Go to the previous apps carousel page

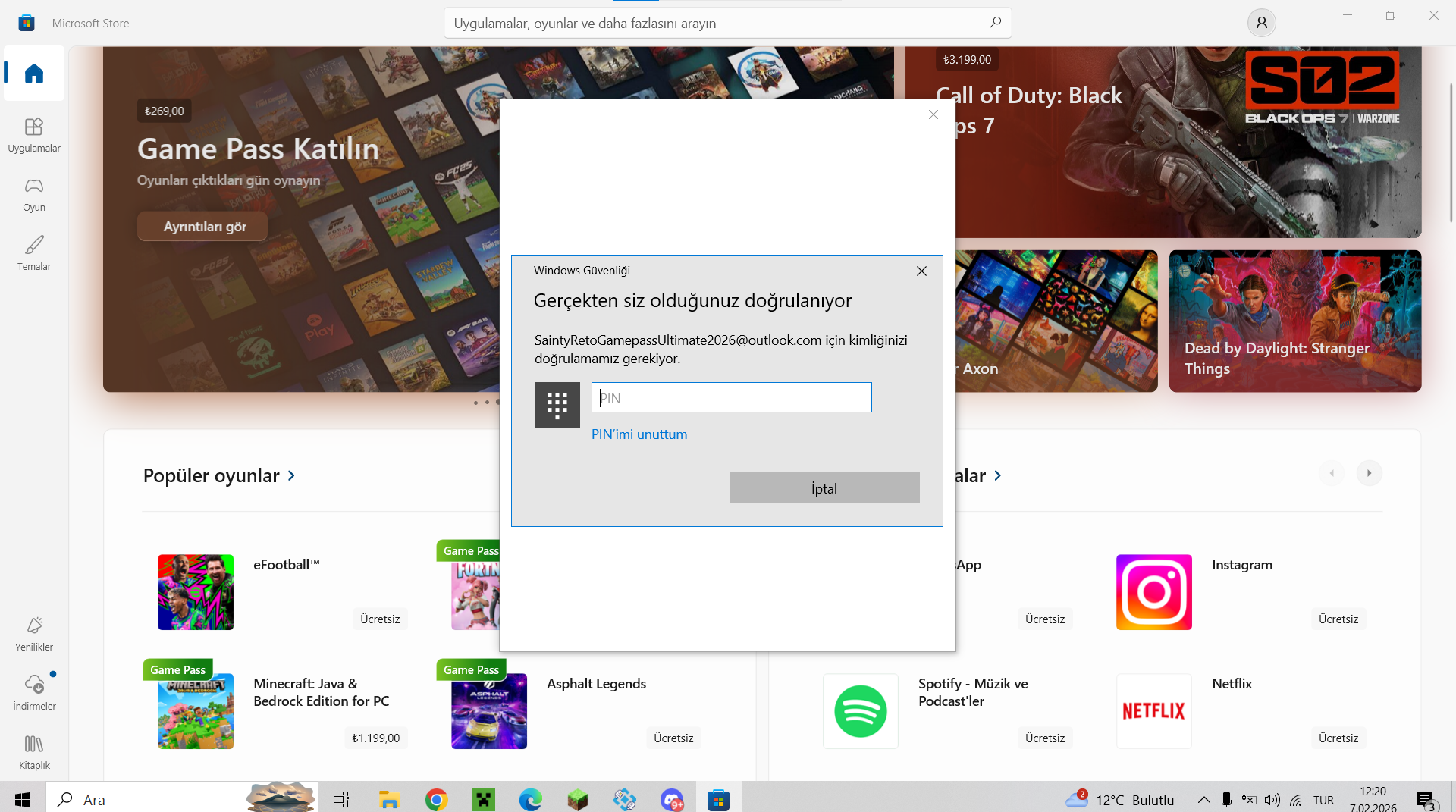(1332, 473)
